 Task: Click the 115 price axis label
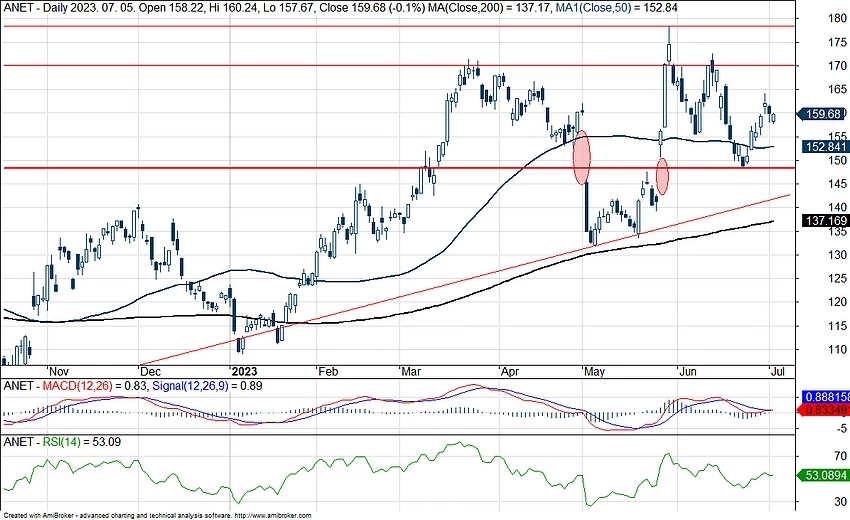(837, 326)
